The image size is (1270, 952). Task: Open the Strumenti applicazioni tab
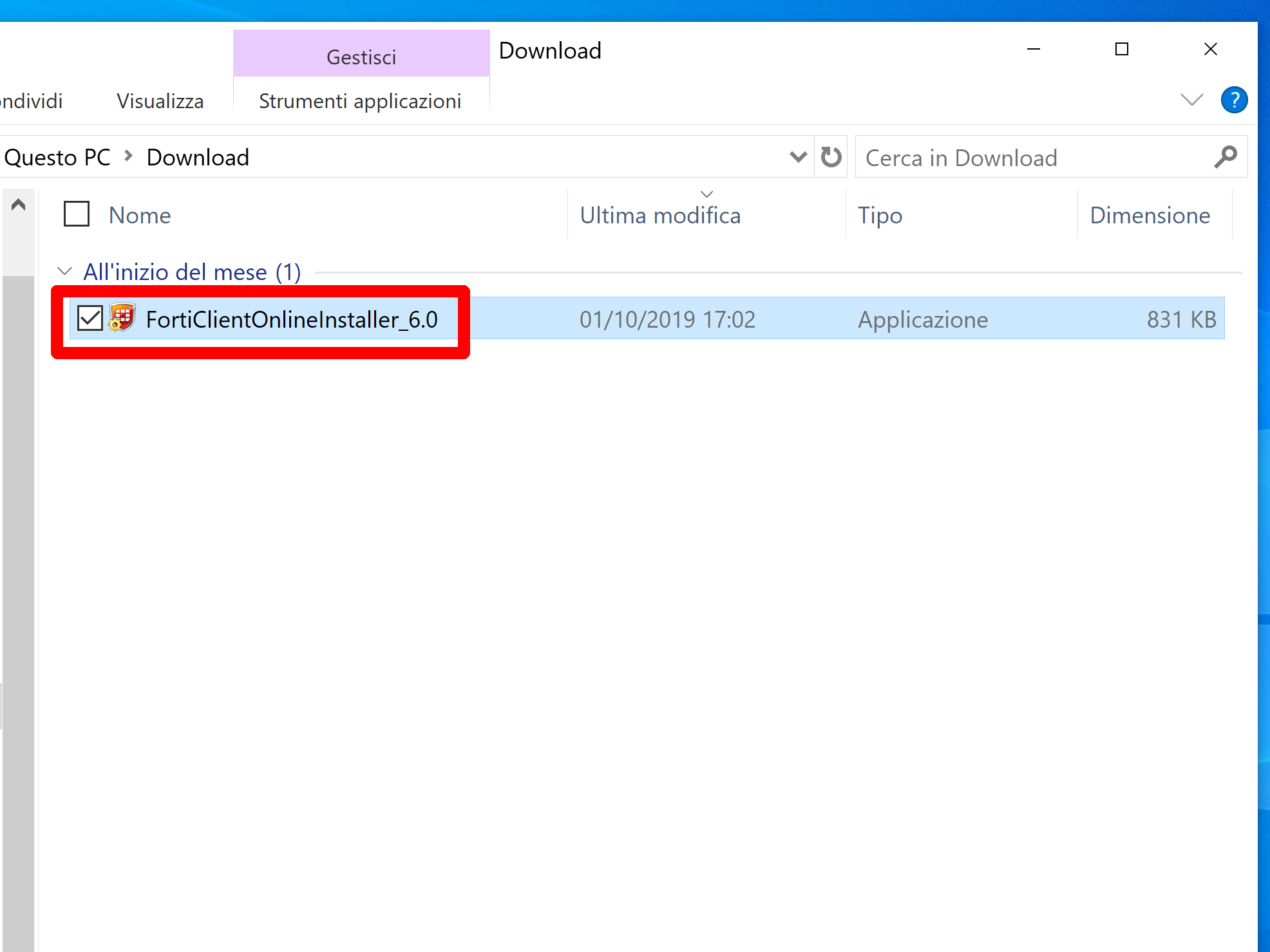[x=360, y=101]
